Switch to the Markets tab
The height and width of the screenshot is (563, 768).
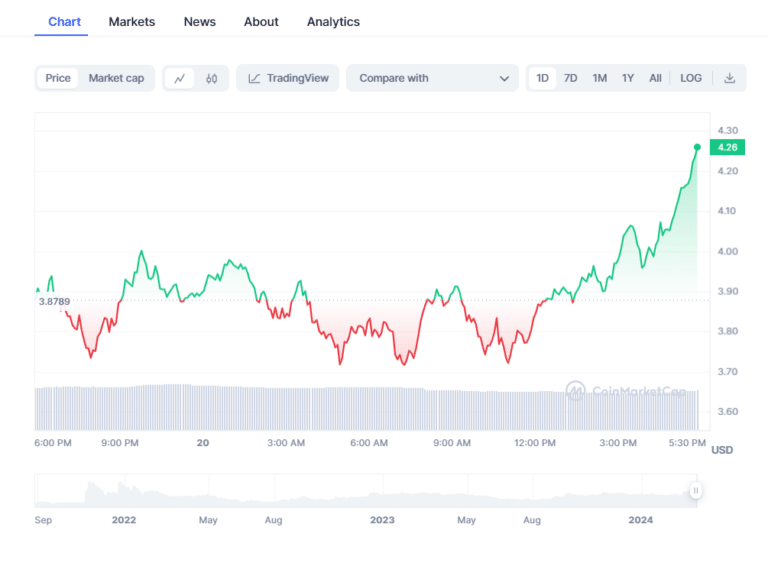[x=132, y=21]
